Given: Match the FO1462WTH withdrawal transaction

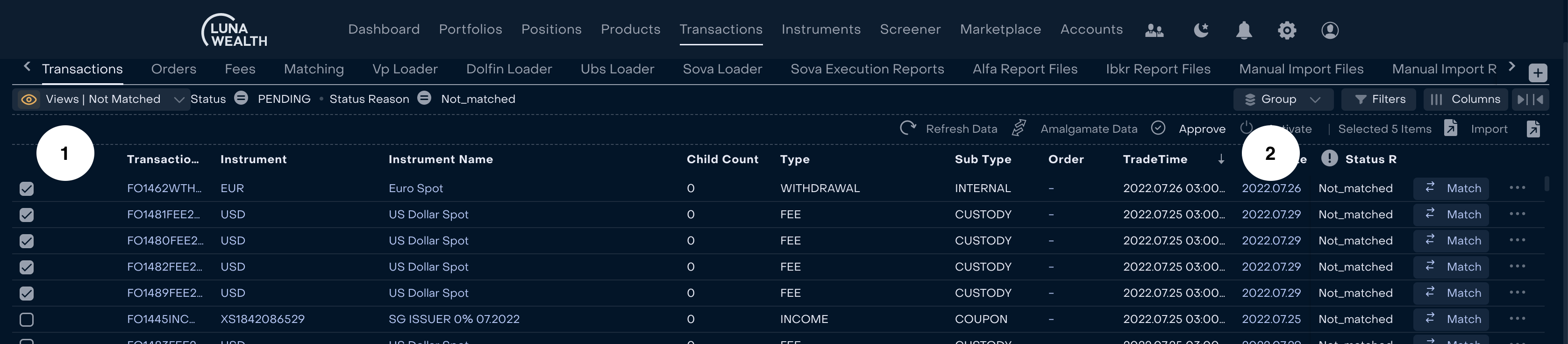Looking at the screenshot, I should (1451, 188).
